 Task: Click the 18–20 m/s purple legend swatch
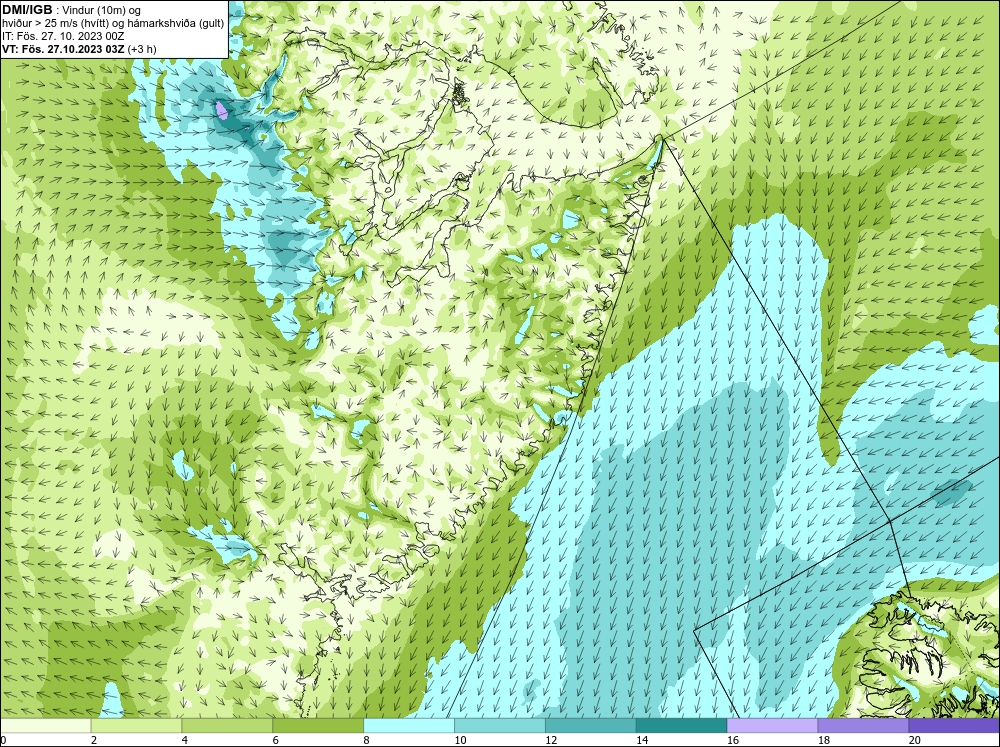(864, 726)
